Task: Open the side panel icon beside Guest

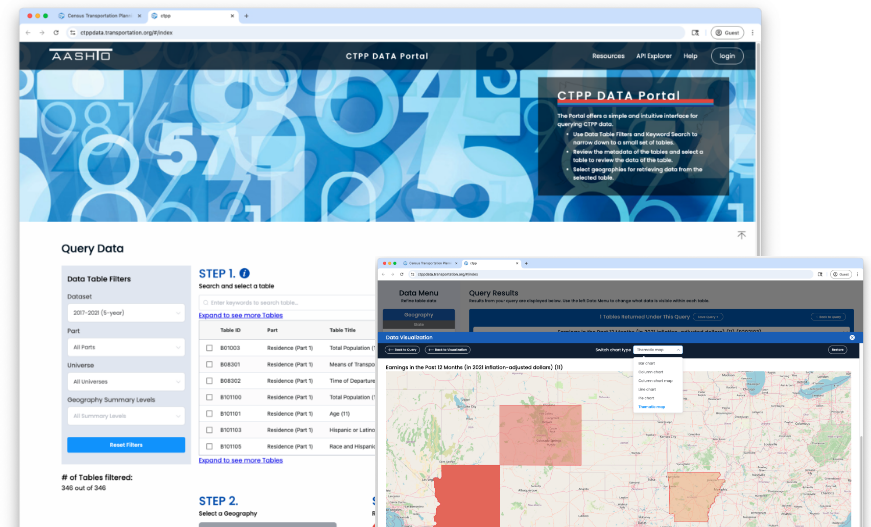Action: pyautogui.click(x=695, y=33)
